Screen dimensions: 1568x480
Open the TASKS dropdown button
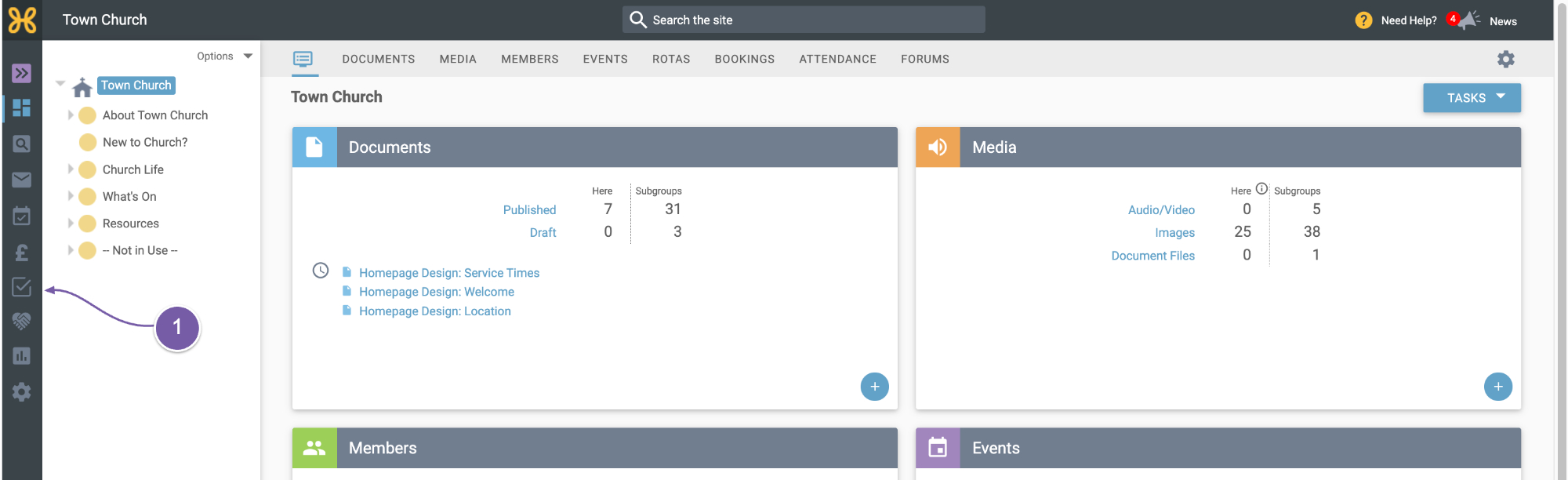click(1472, 98)
